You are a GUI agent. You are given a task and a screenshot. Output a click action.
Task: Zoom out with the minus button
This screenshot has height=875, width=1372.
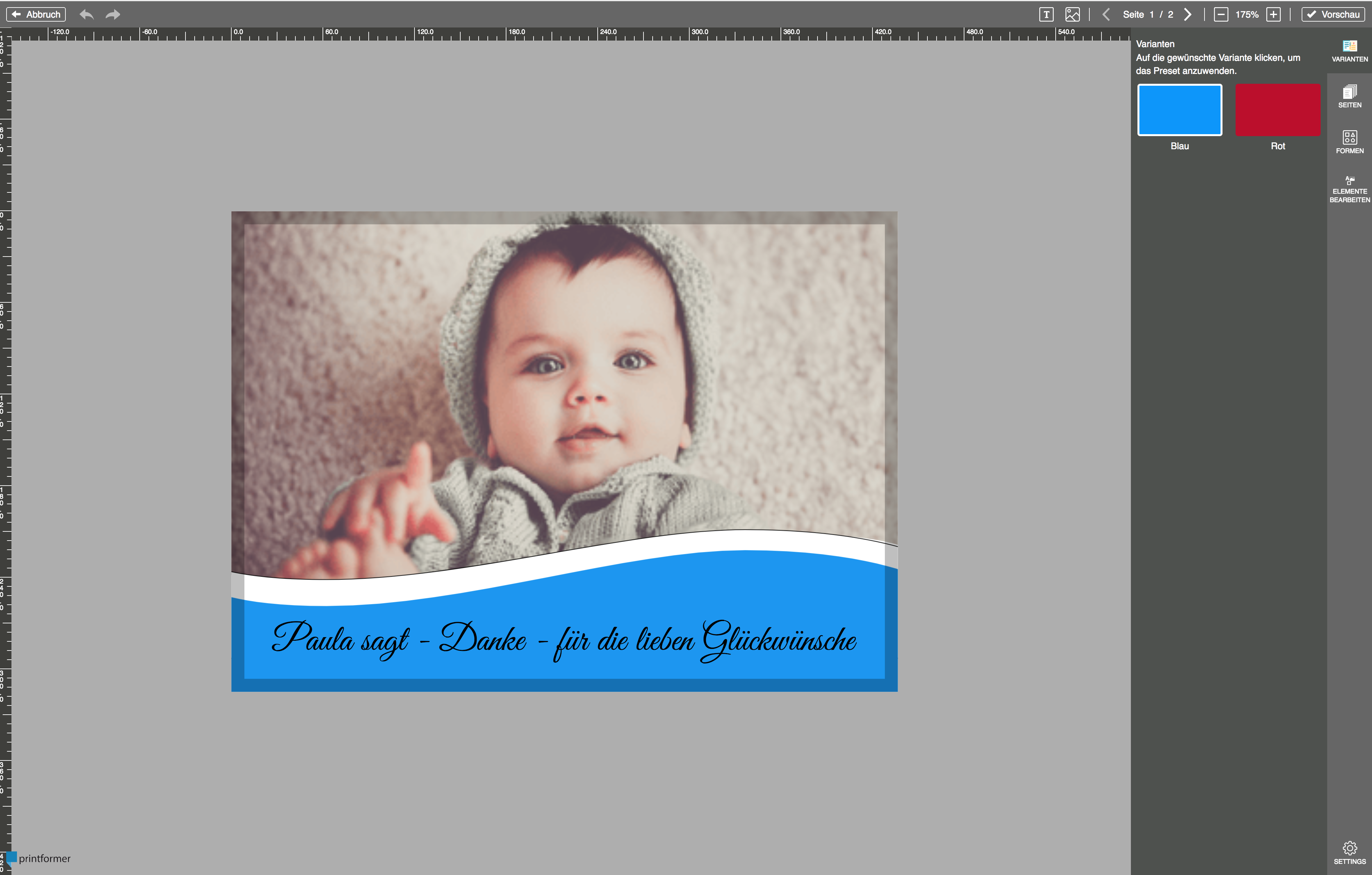point(1221,14)
